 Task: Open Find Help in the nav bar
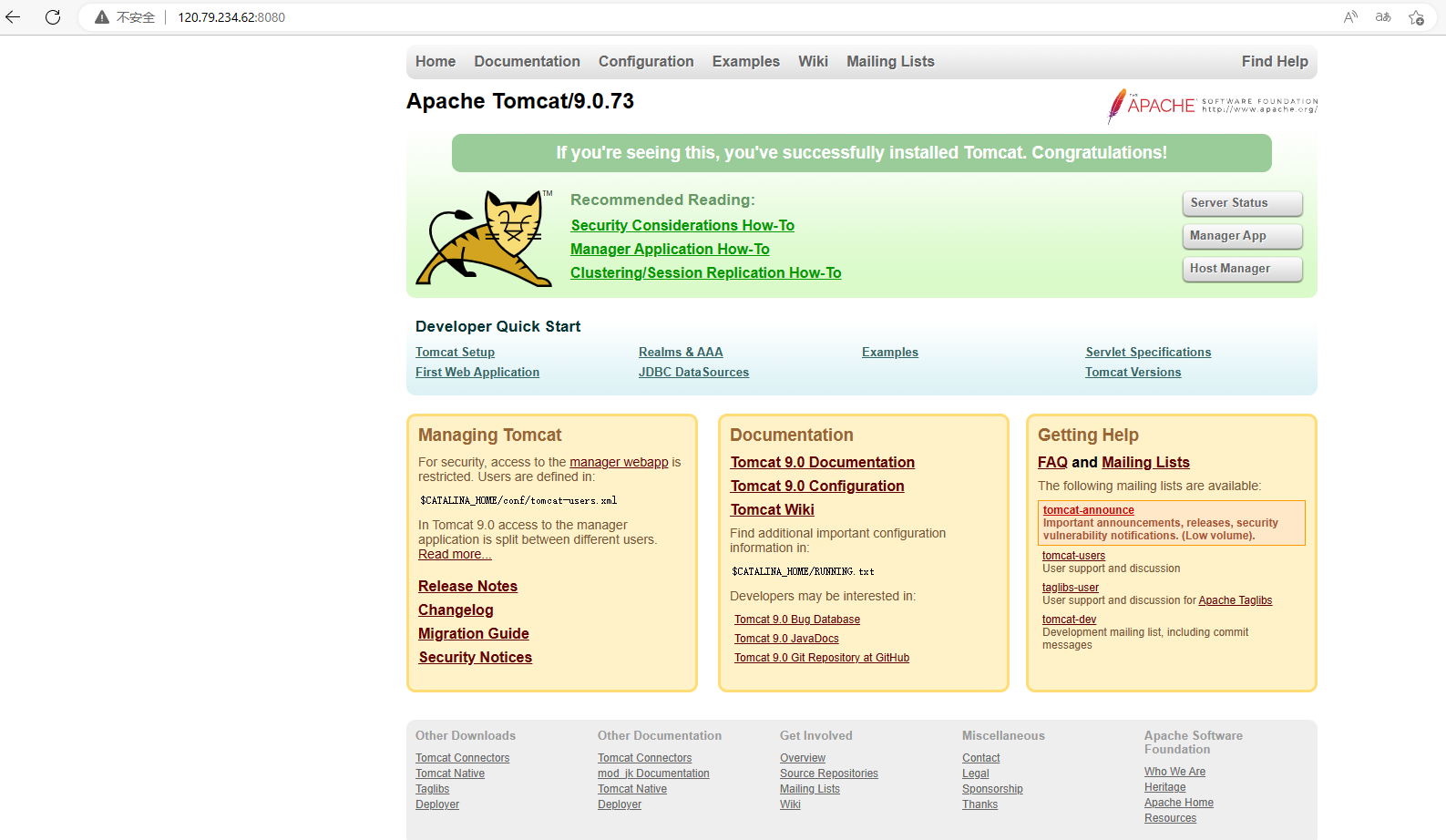coord(1275,61)
